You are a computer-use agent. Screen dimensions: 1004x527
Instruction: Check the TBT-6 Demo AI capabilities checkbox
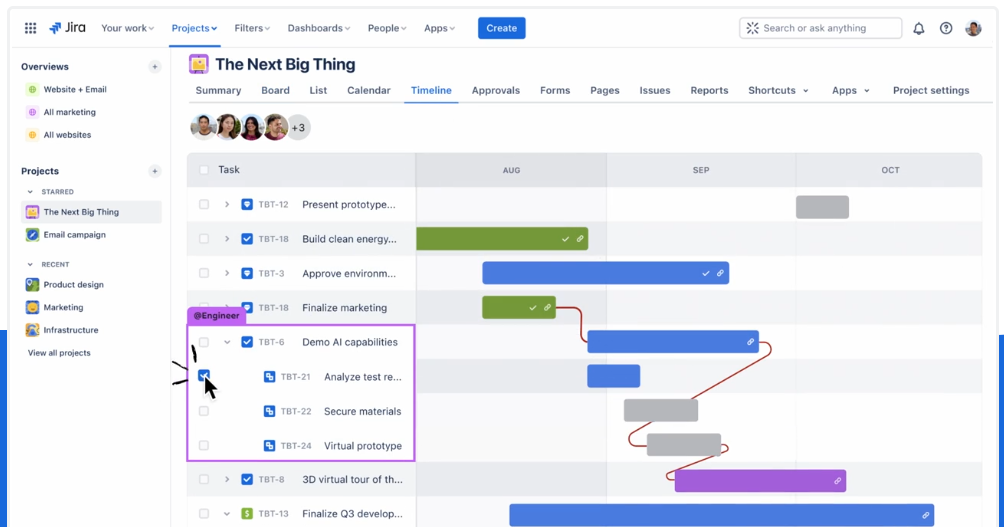coord(204,342)
